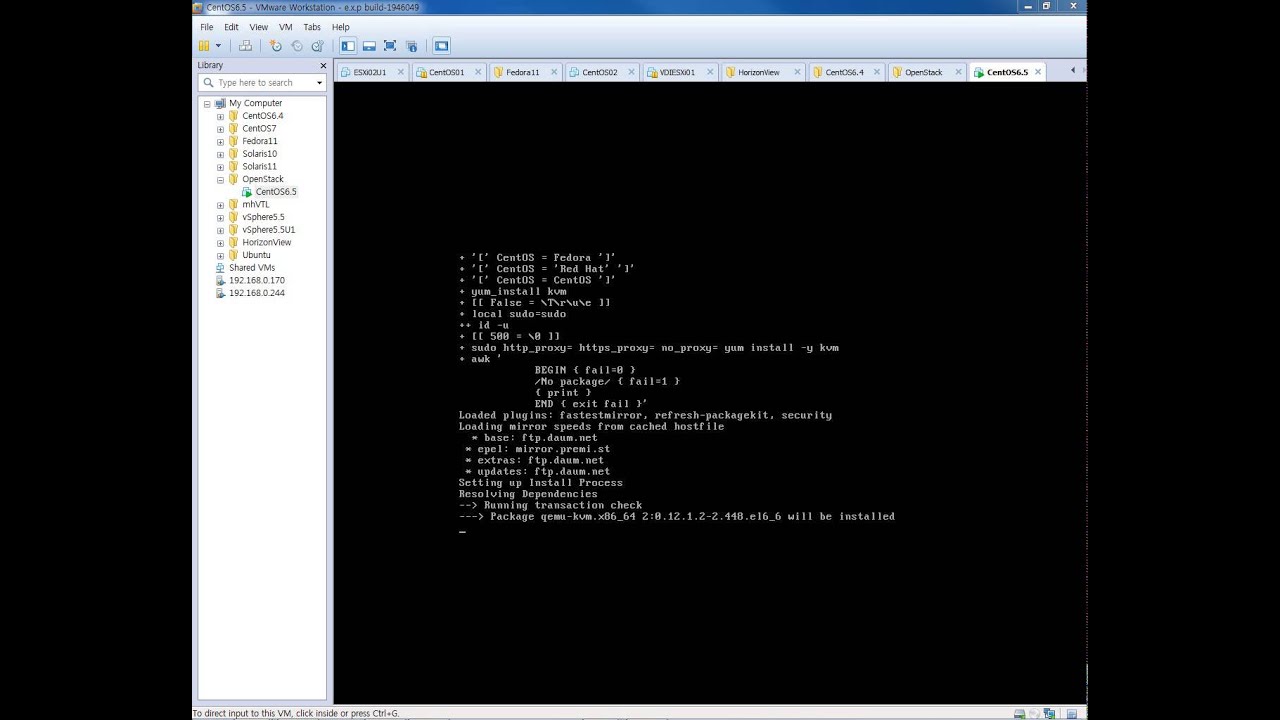This screenshot has width=1280, height=720.
Task: Open the VM menu
Action: (286, 27)
